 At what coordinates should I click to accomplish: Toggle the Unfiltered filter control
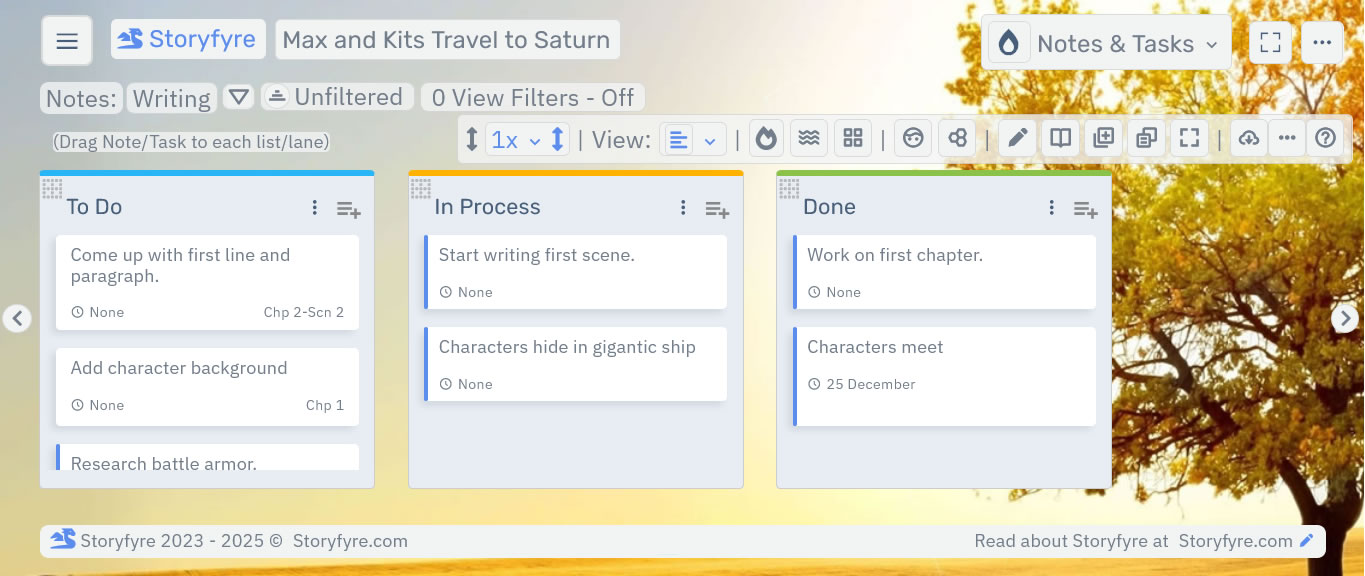point(337,96)
